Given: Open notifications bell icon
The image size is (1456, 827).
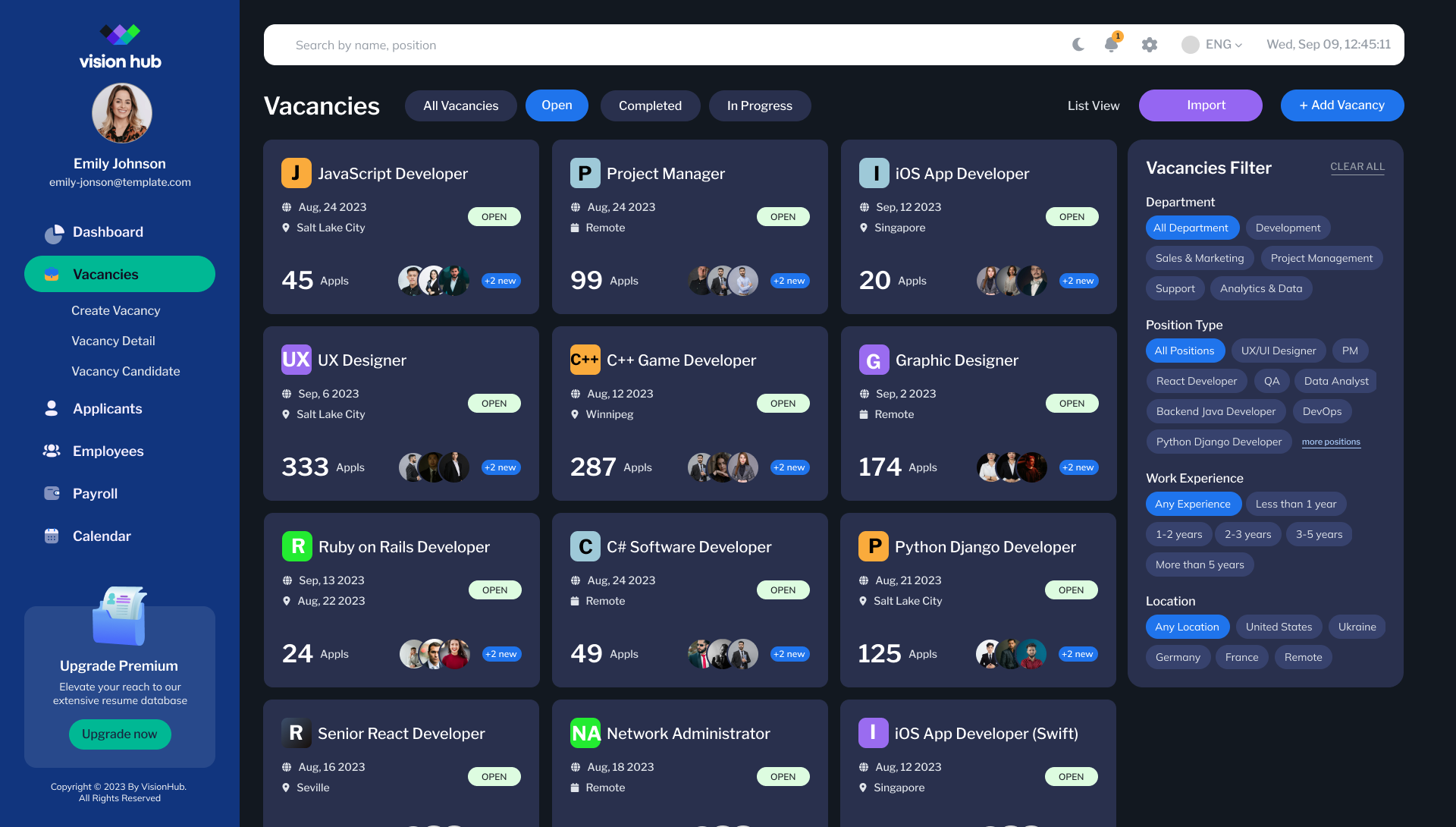Looking at the screenshot, I should tap(1112, 43).
